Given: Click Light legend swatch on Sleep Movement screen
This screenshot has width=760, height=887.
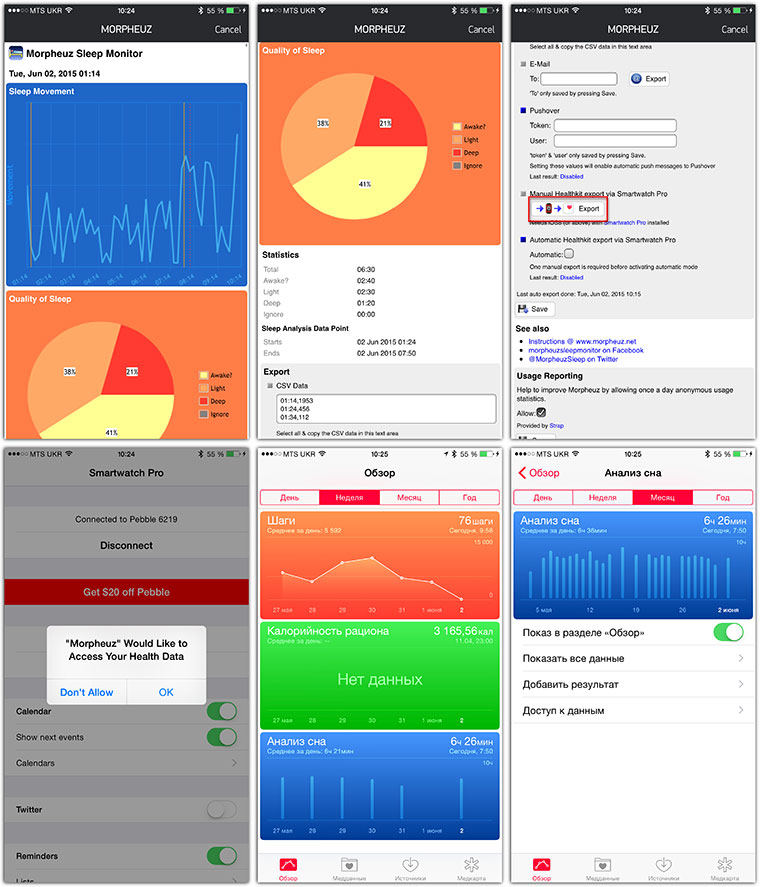Looking at the screenshot, I should click(204, 388).
